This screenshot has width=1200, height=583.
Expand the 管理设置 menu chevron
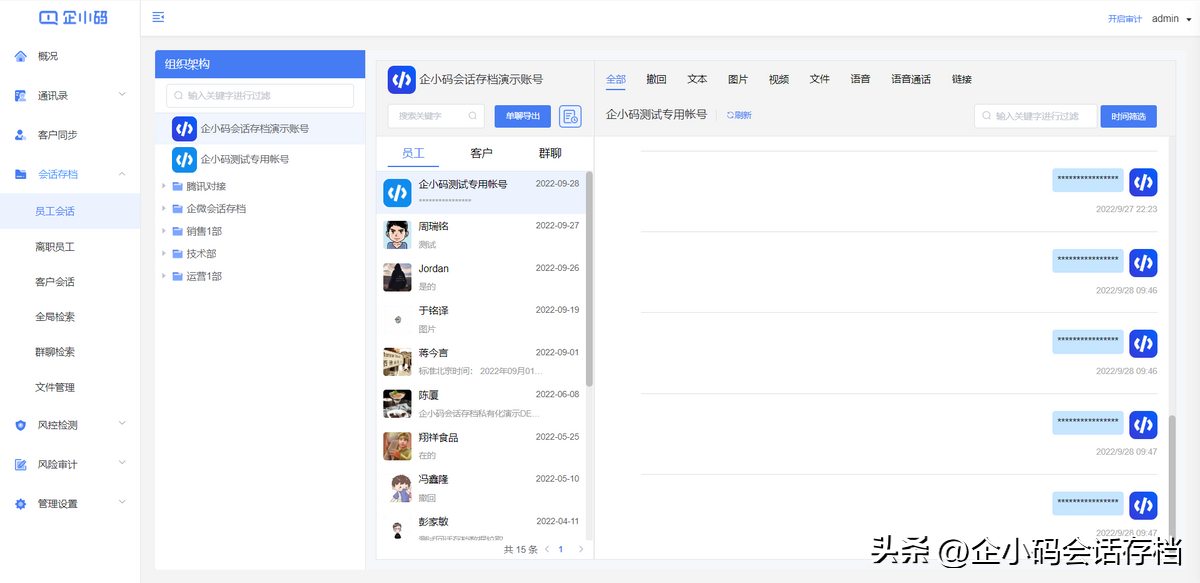pos(122,503)
